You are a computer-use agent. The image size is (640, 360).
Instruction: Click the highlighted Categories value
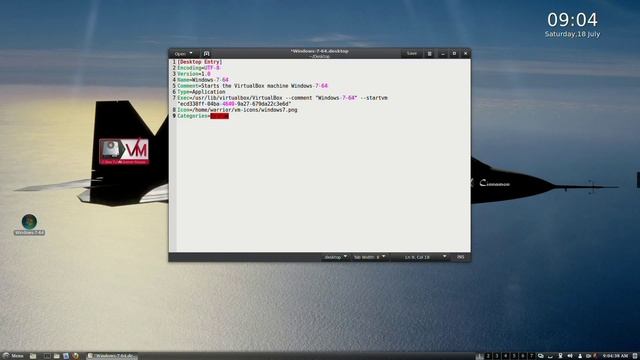pos(220,116)
